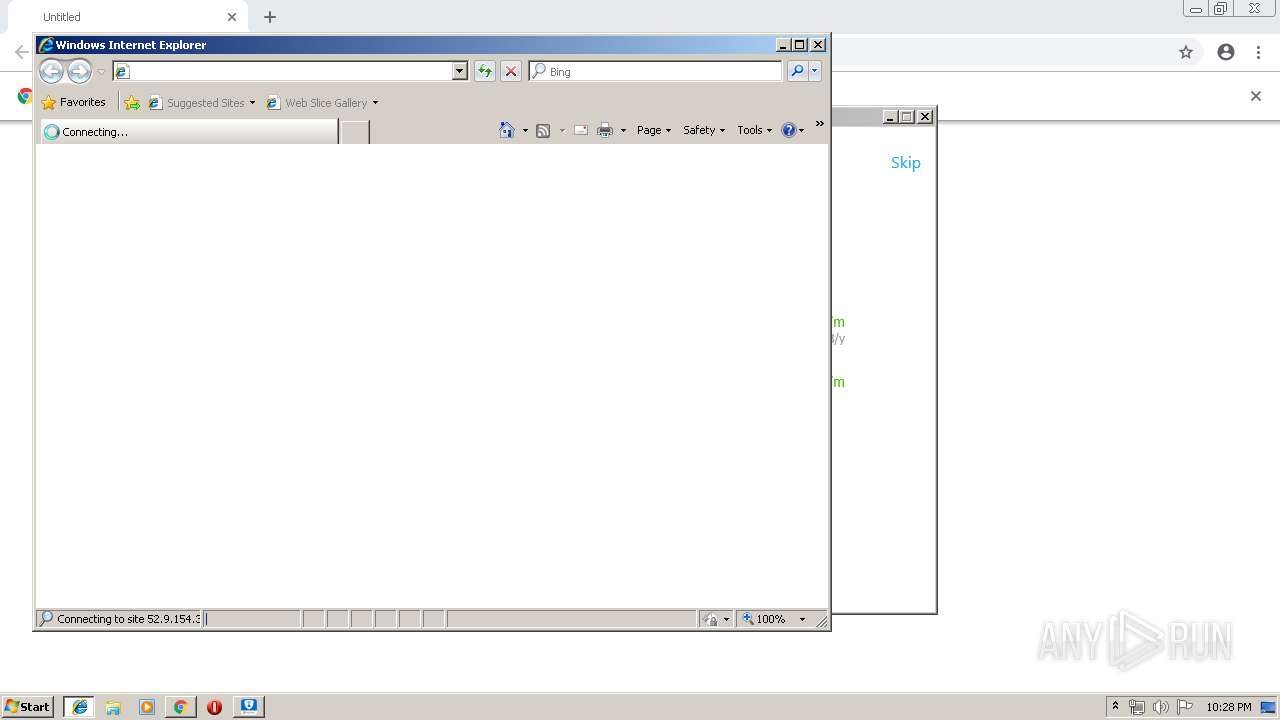The height and width of the screenshot is (720, 1280).
Task: Open recent pages dropdown beside Forward button
Action: [x=101, y=72]
